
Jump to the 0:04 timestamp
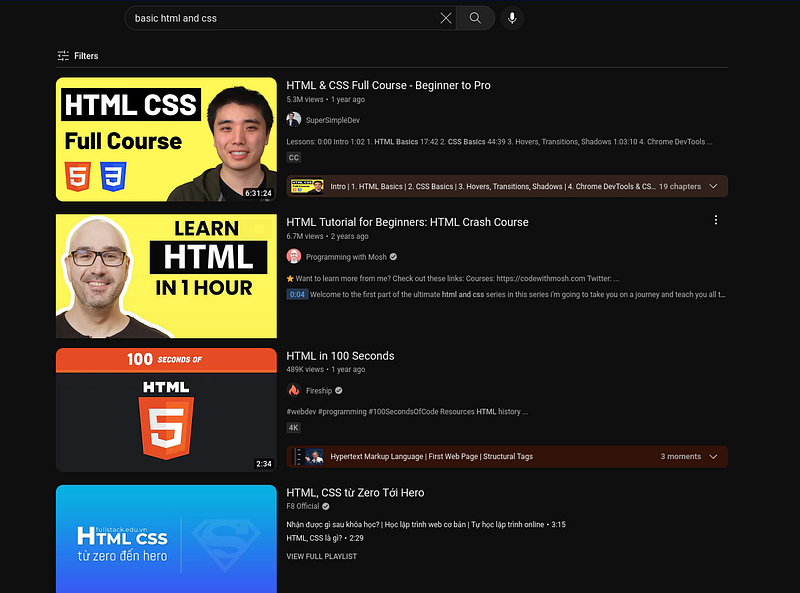(x=297, y=294)
